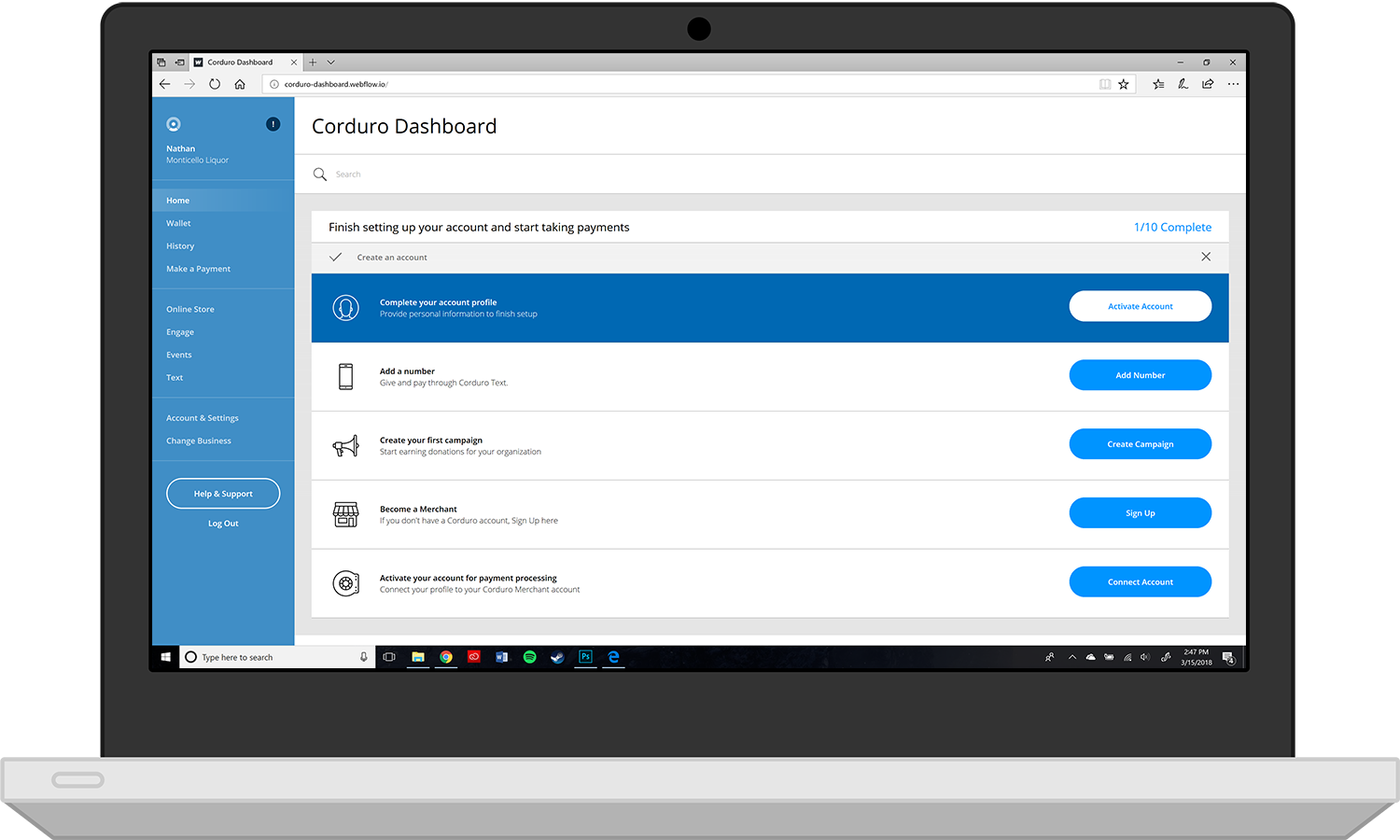Image resolution: width=1400 pixels, height=840 pixels.
Task: Click the add notes pen icon
Action: coord(1183,84)
